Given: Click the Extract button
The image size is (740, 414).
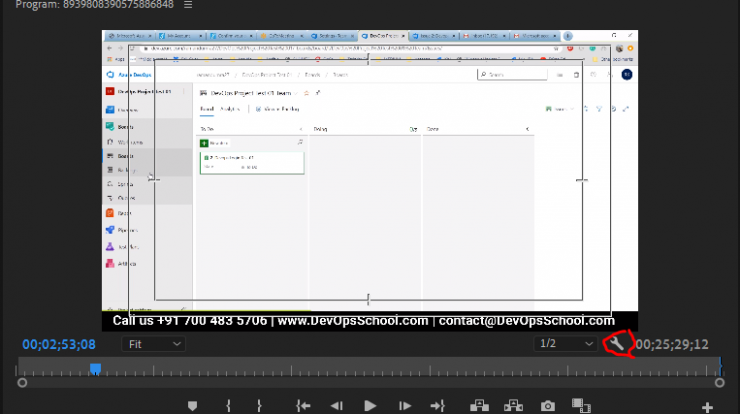Looking at the screenshot, I should coord(513,406).
